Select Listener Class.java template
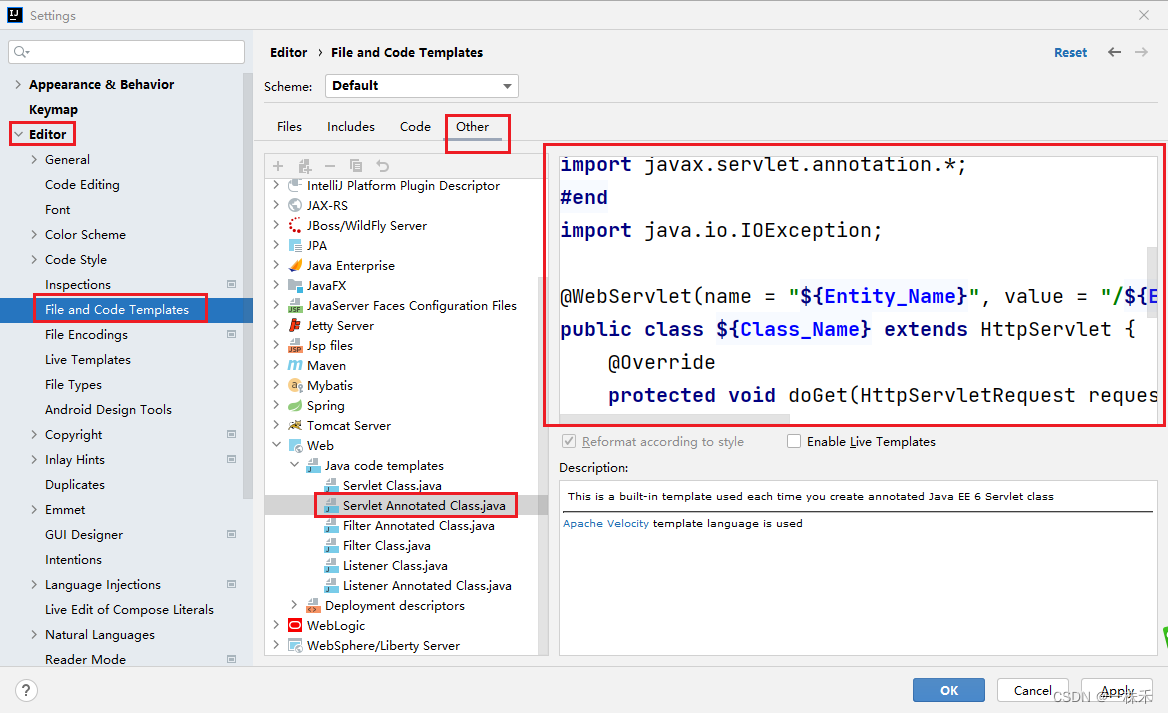Image resolution: width=1168 pixels, height=713 pixels. tap(395, 565)
